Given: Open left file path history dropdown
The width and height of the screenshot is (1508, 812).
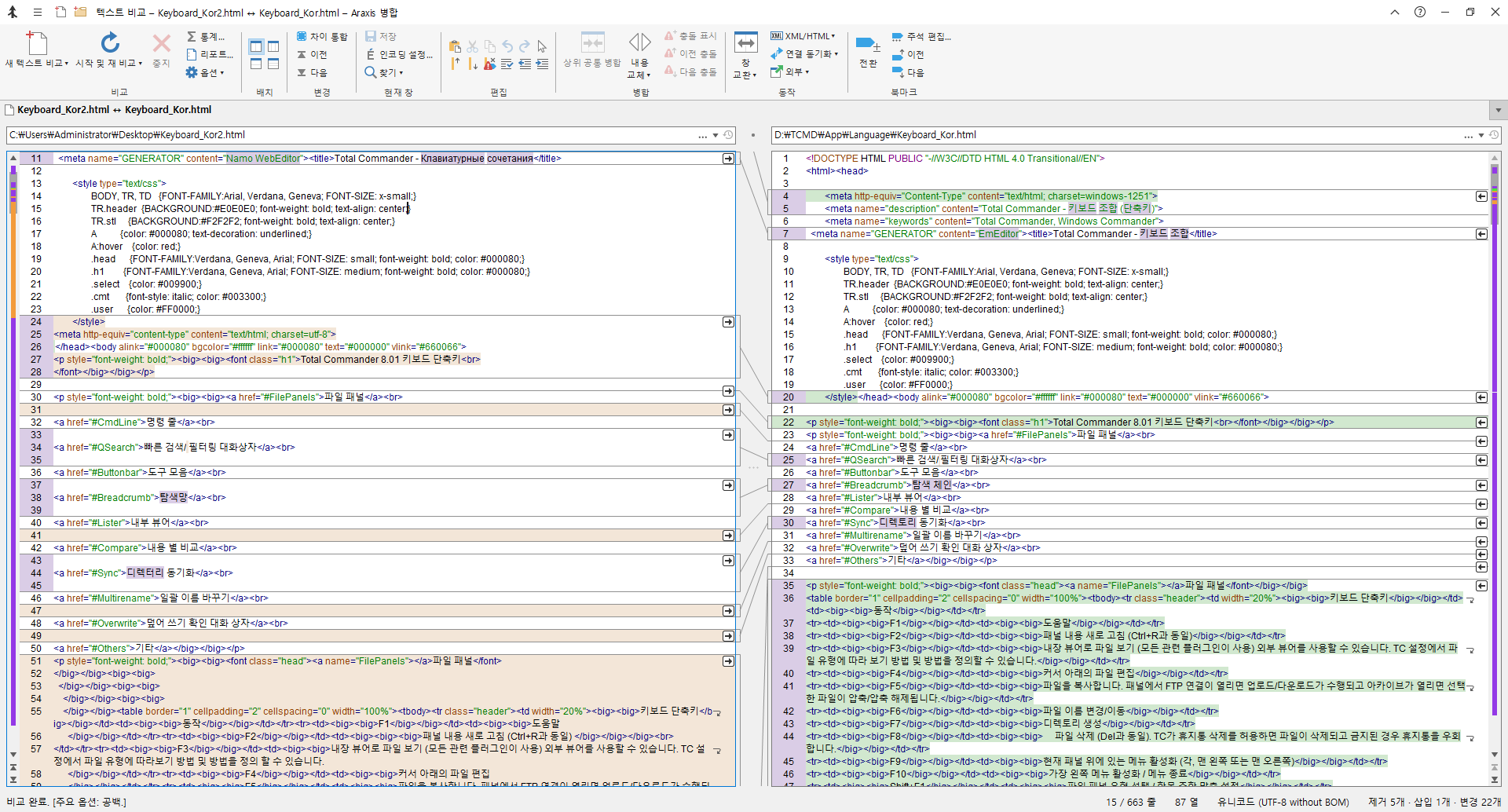Looking at the screenshot, I should coord(716,136).
